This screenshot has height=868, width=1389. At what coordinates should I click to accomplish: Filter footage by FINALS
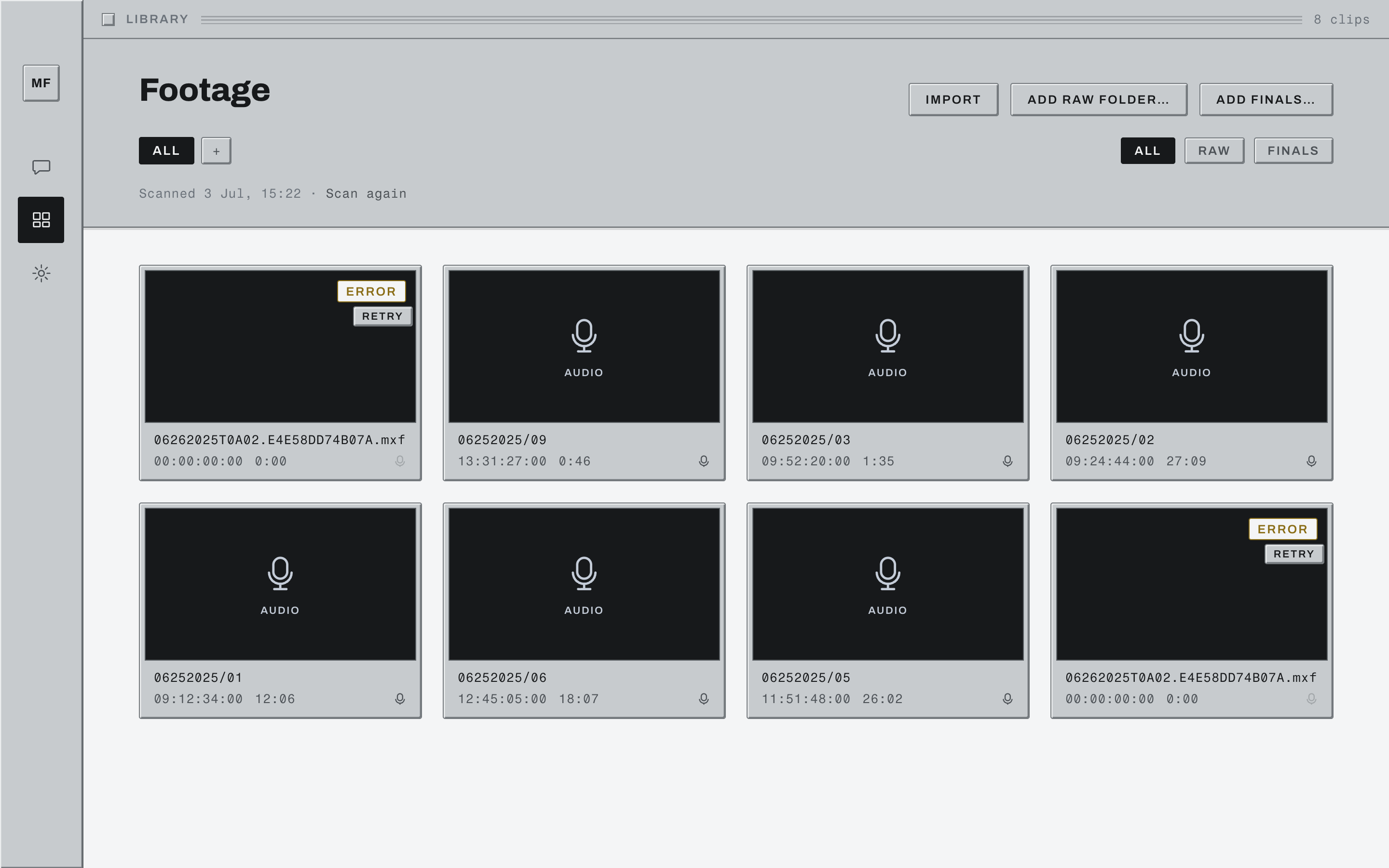click(1293, 151)
